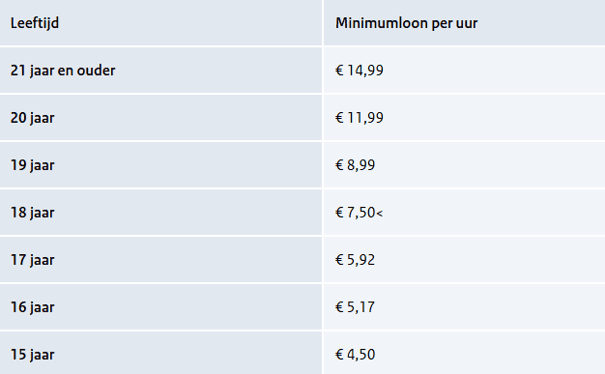
Task: Select the 19 jaar row label
Action: 32,166
